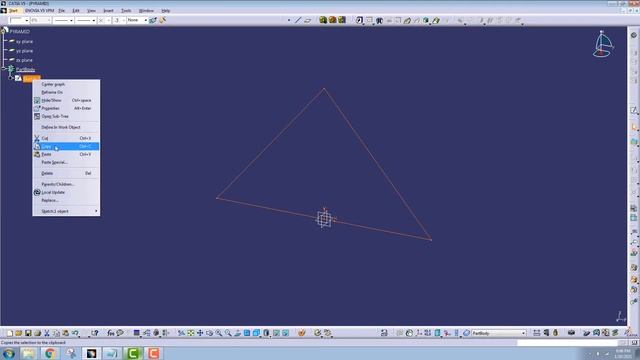Open the fill color dropdown in top toolbar
Image resolution: width=640 pixels, height=360 pixels.
coord(27,20)
